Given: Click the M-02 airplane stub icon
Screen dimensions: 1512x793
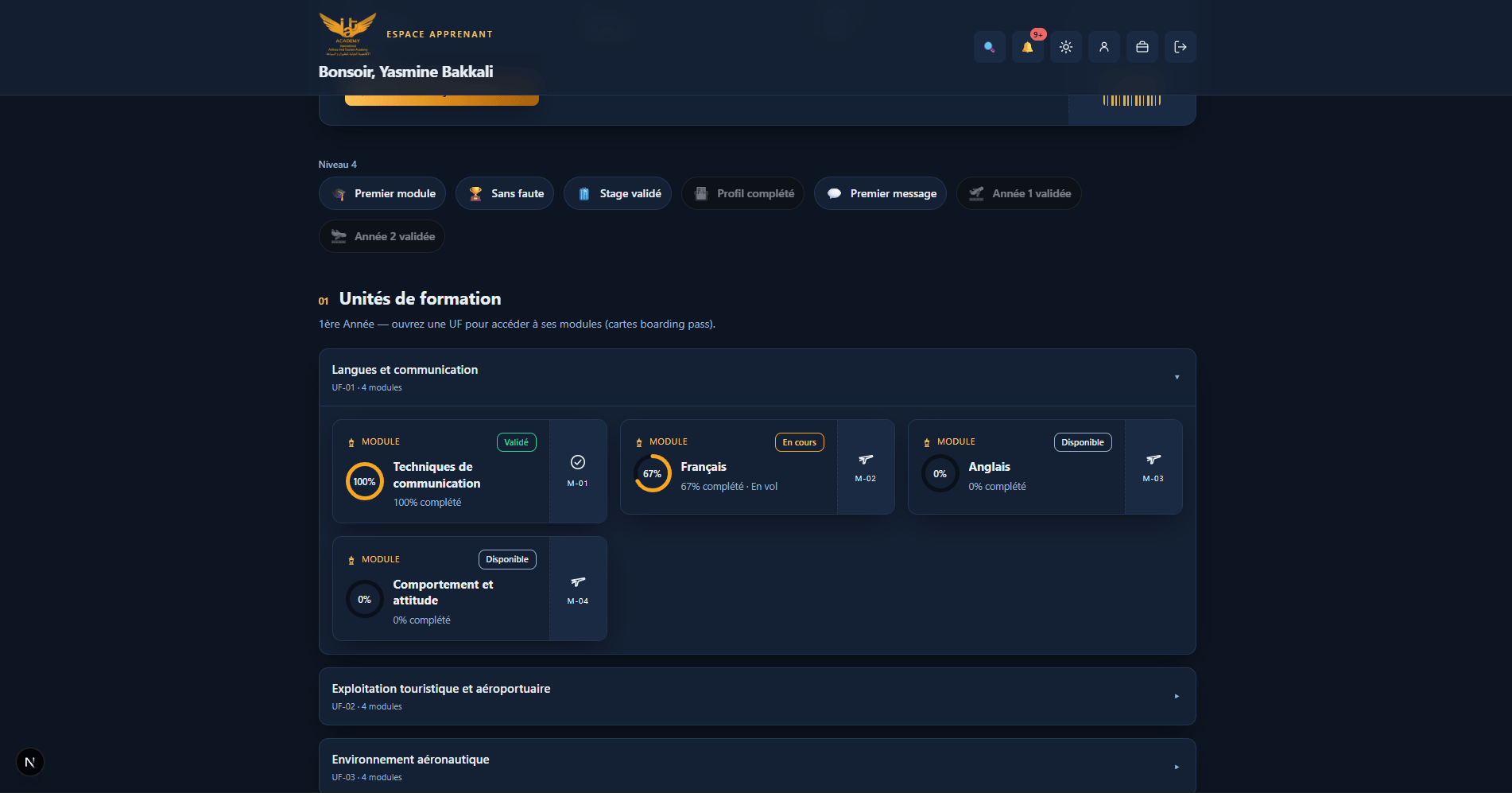Looking at the screenshot, I should [866, 460].
